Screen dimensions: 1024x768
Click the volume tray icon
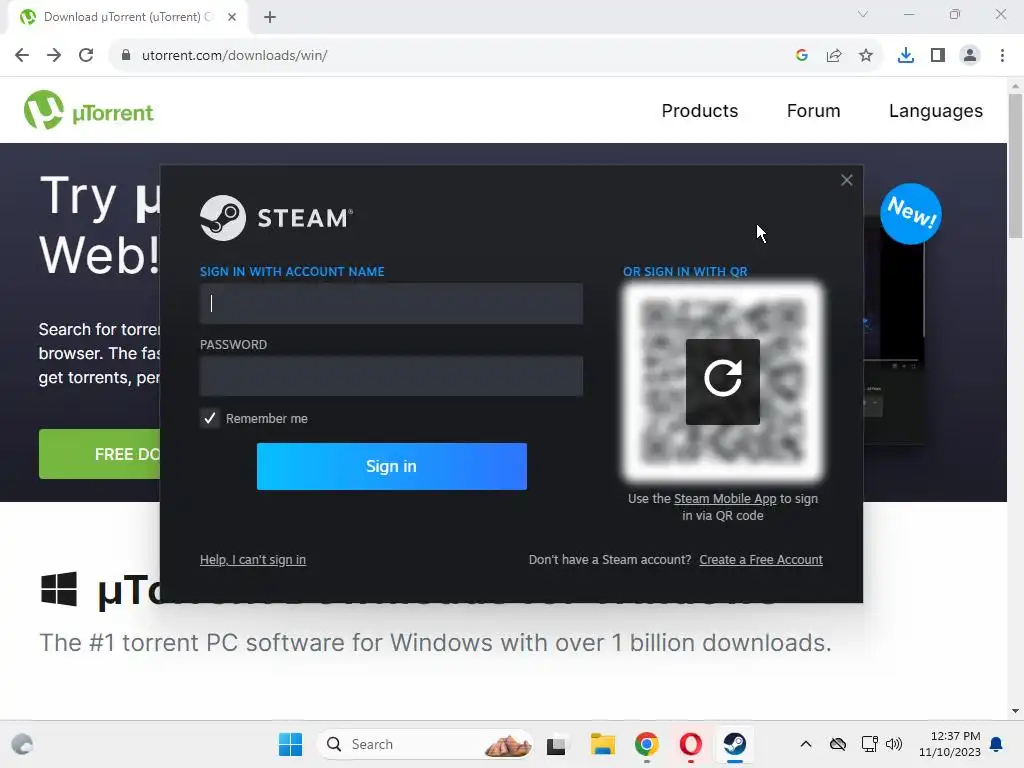pyautogui.click(x=893, y=744)
